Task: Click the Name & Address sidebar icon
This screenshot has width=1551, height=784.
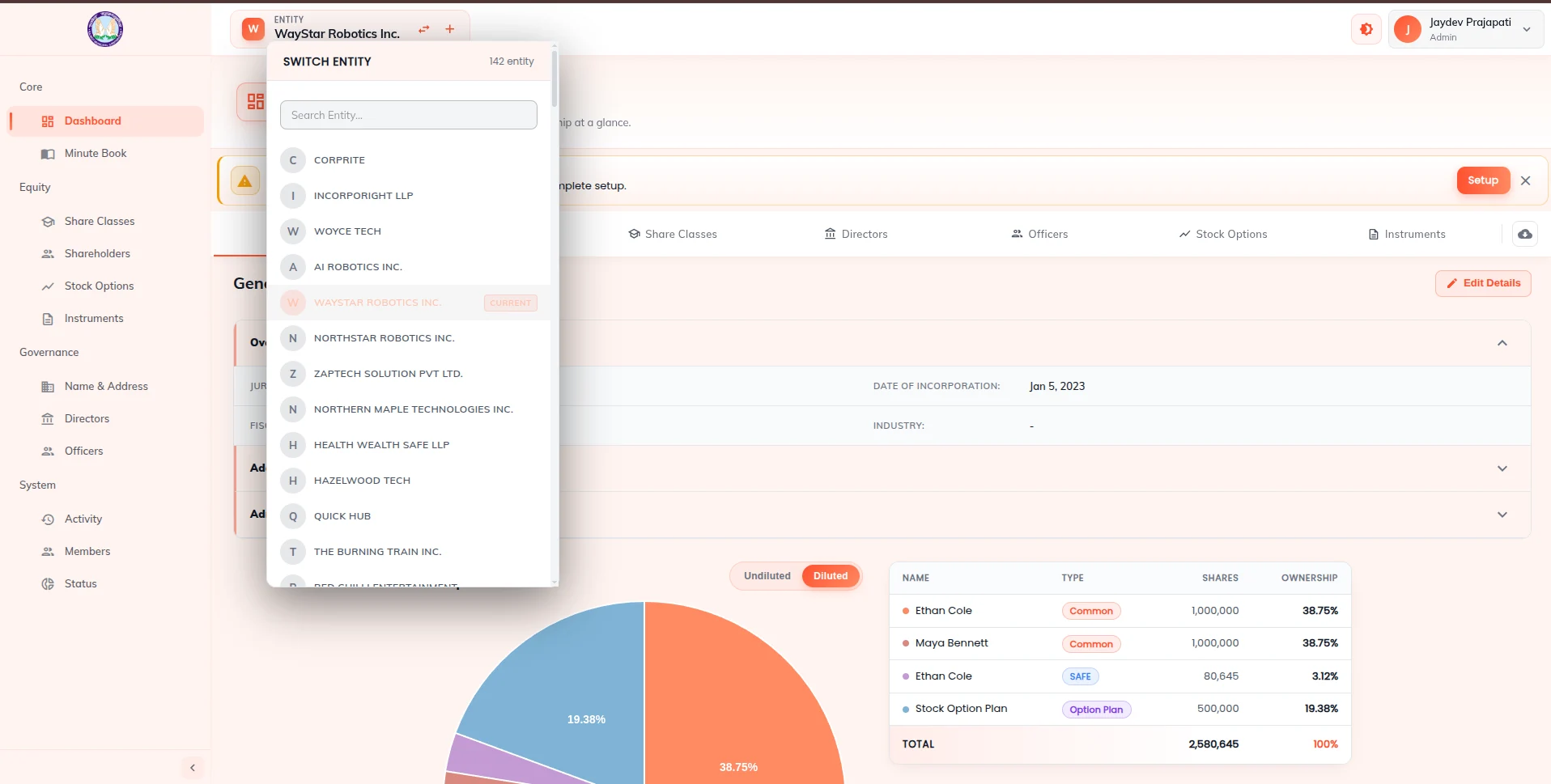Action: coord(48,387)
